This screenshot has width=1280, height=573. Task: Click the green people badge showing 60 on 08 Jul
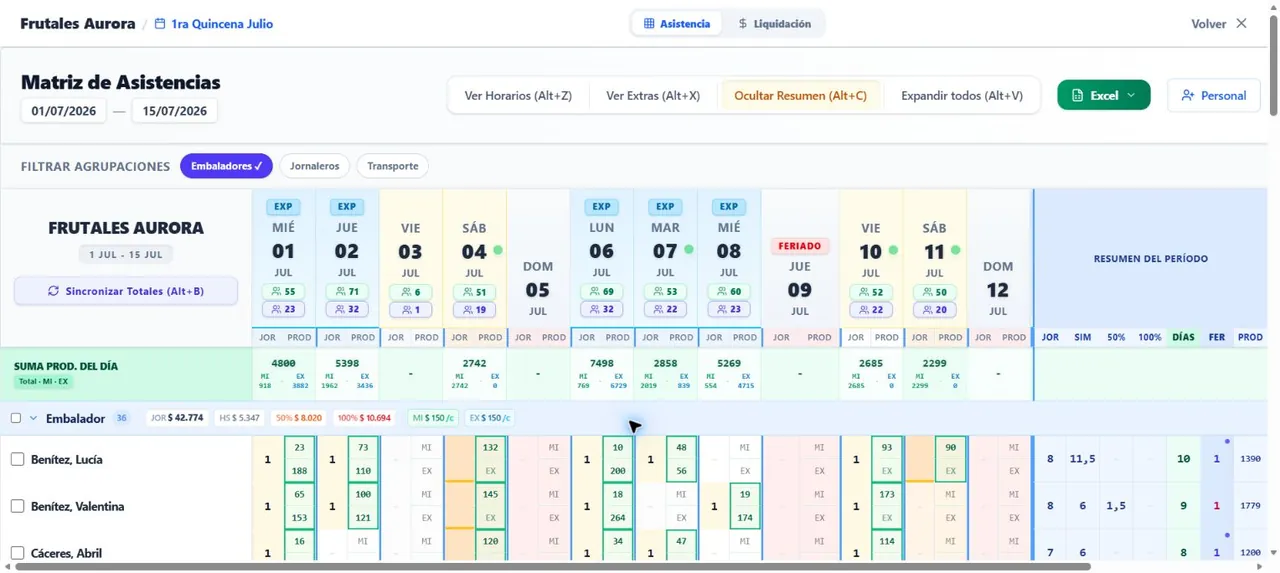pos(729,292)
